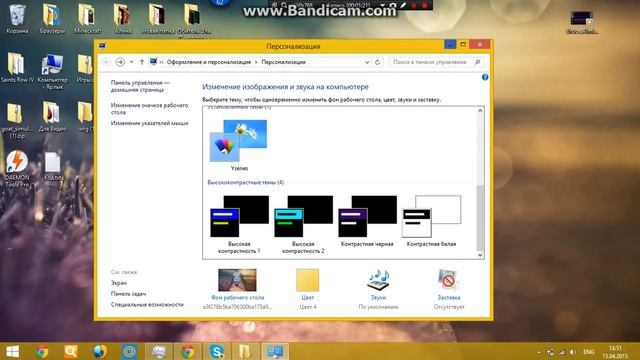Open Панель управления домашняя страница link
Image resolution: width=640 pixels, height=360 pixels.
(140, 86)
